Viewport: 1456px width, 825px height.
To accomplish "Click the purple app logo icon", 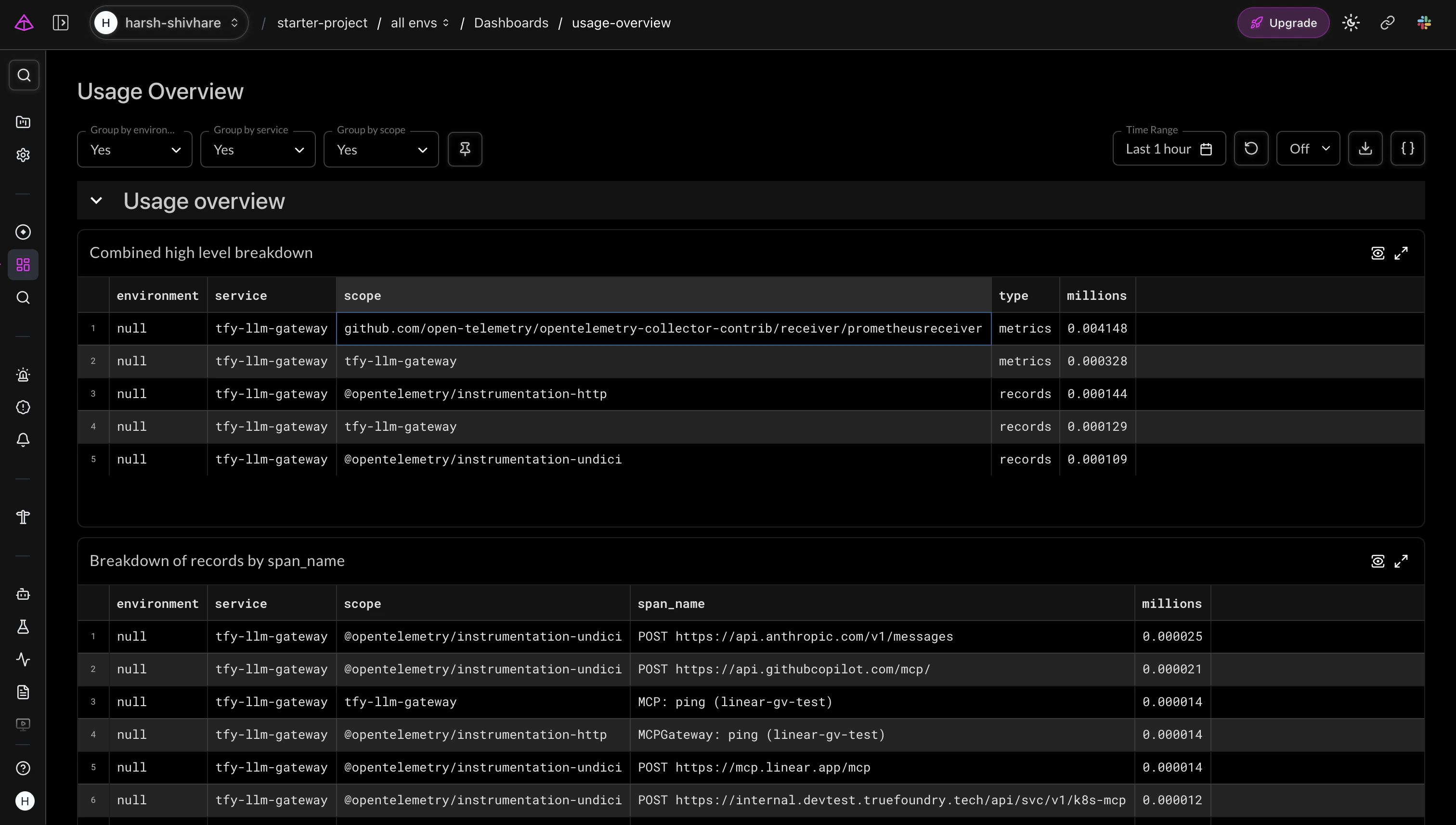I will tap(24, 23).
